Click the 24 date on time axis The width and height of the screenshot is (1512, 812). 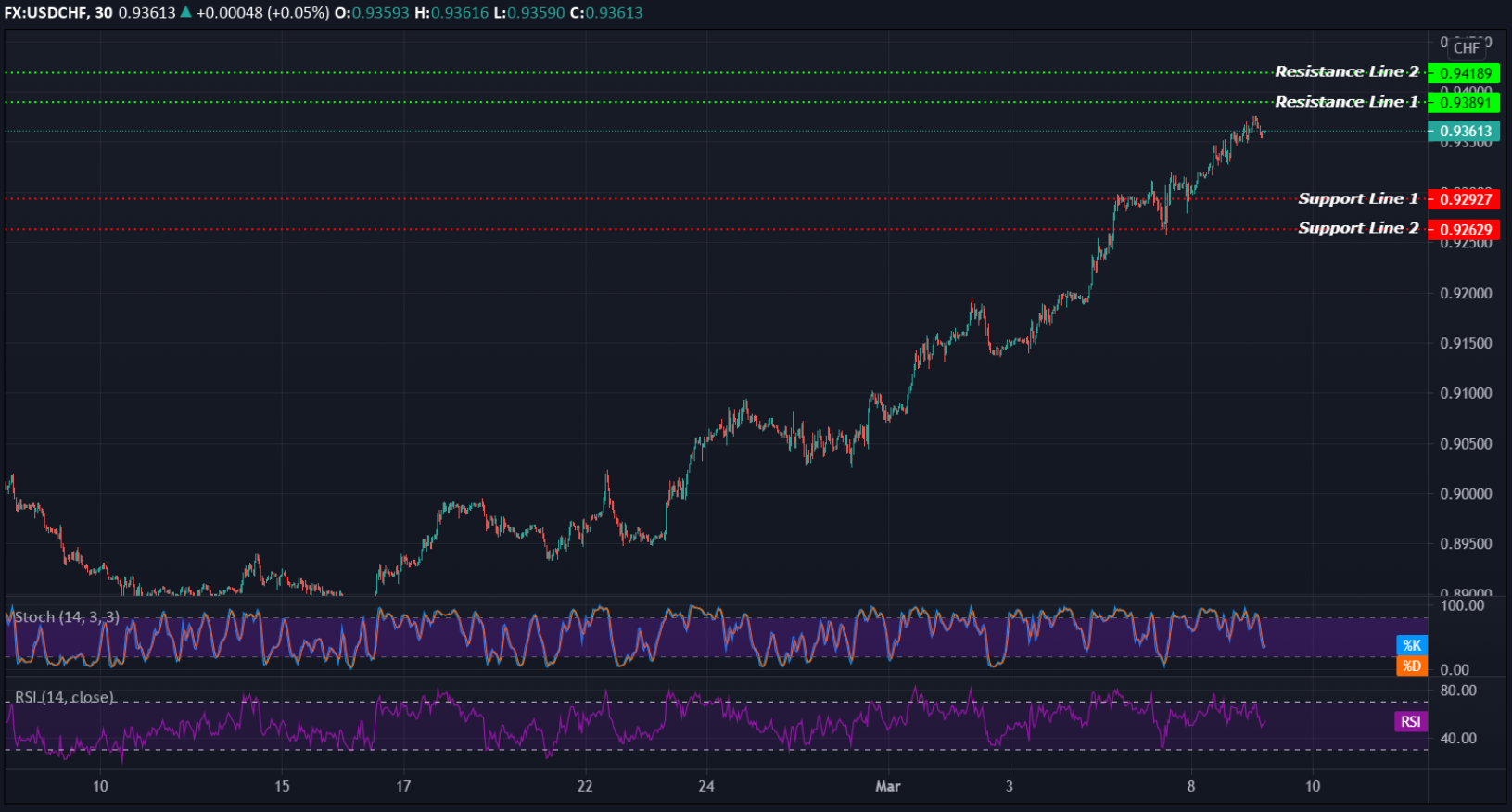tap(706, 786)
